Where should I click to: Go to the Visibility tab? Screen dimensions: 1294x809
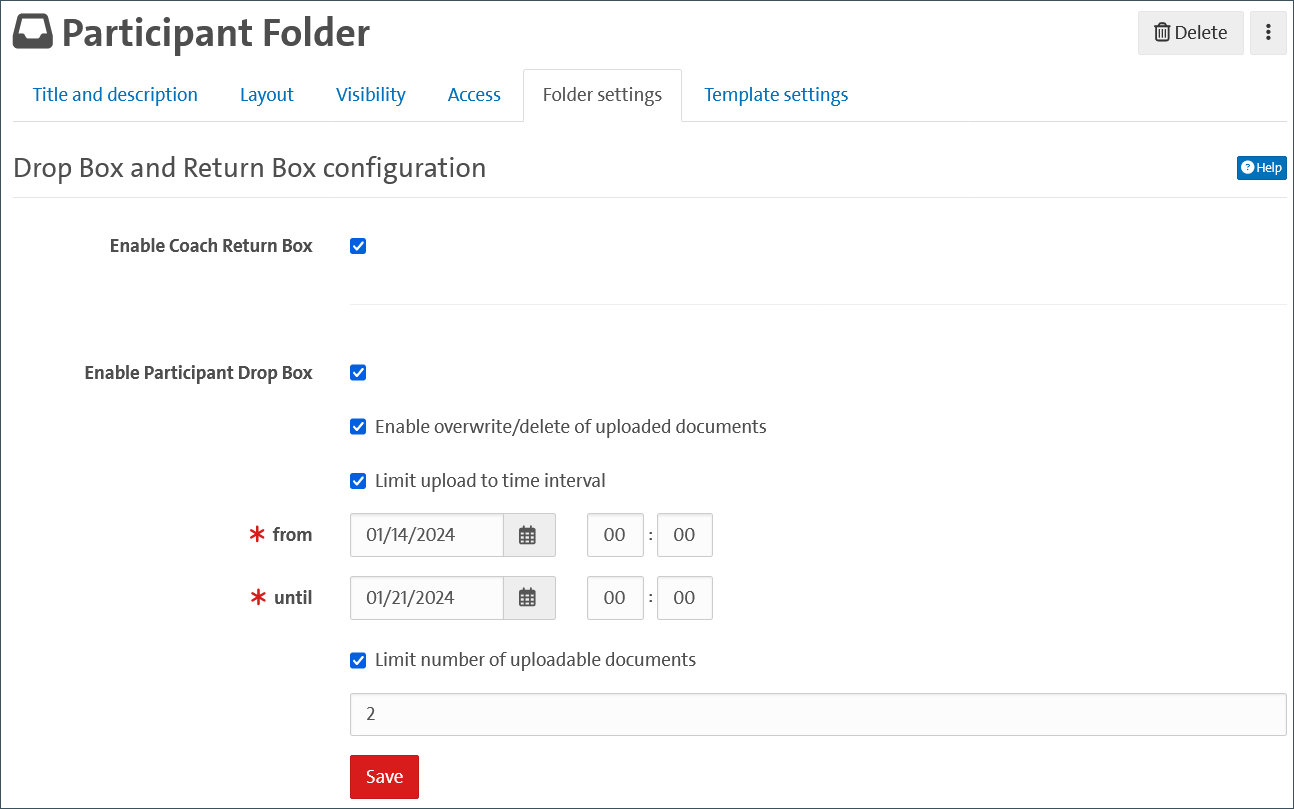click(x=370, y=95)
